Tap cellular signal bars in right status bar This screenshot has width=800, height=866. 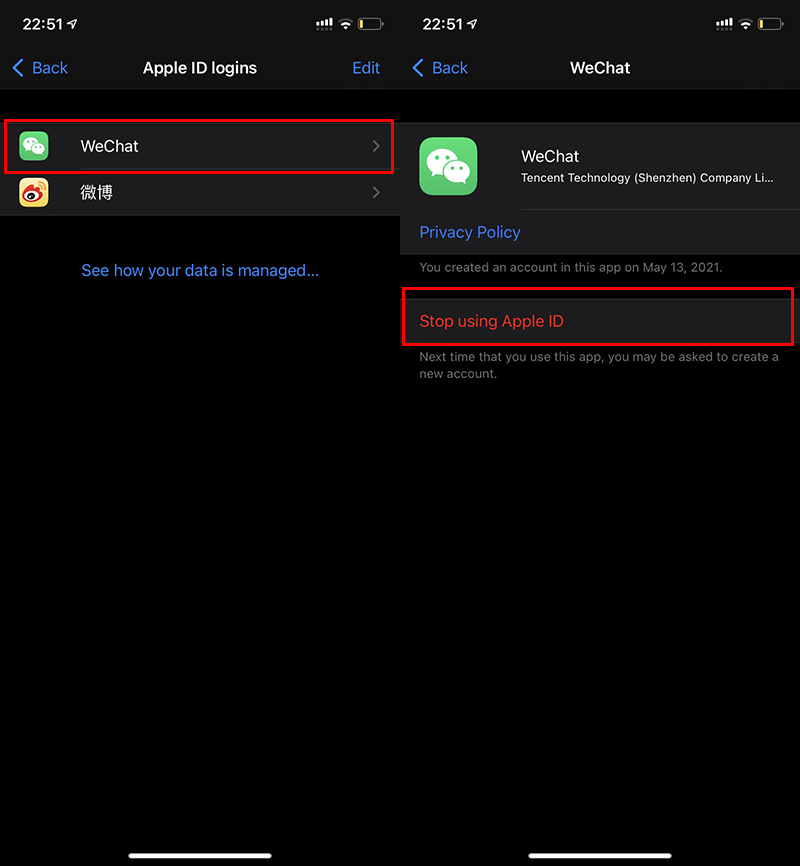click(724, 24)
